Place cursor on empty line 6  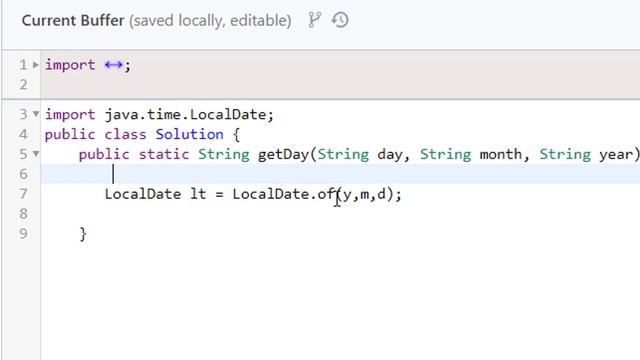340,174
